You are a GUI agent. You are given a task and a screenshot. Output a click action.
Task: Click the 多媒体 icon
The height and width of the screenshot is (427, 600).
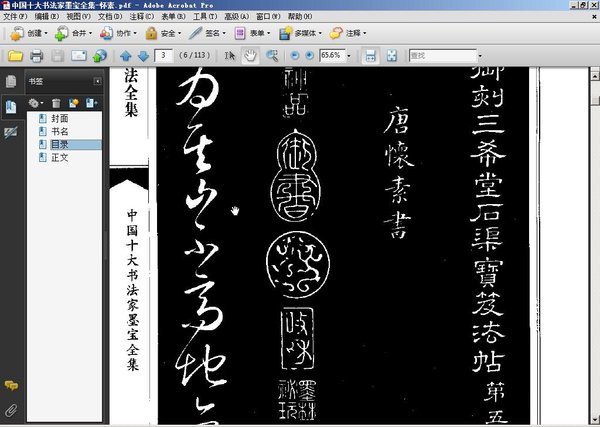point(285,34)
